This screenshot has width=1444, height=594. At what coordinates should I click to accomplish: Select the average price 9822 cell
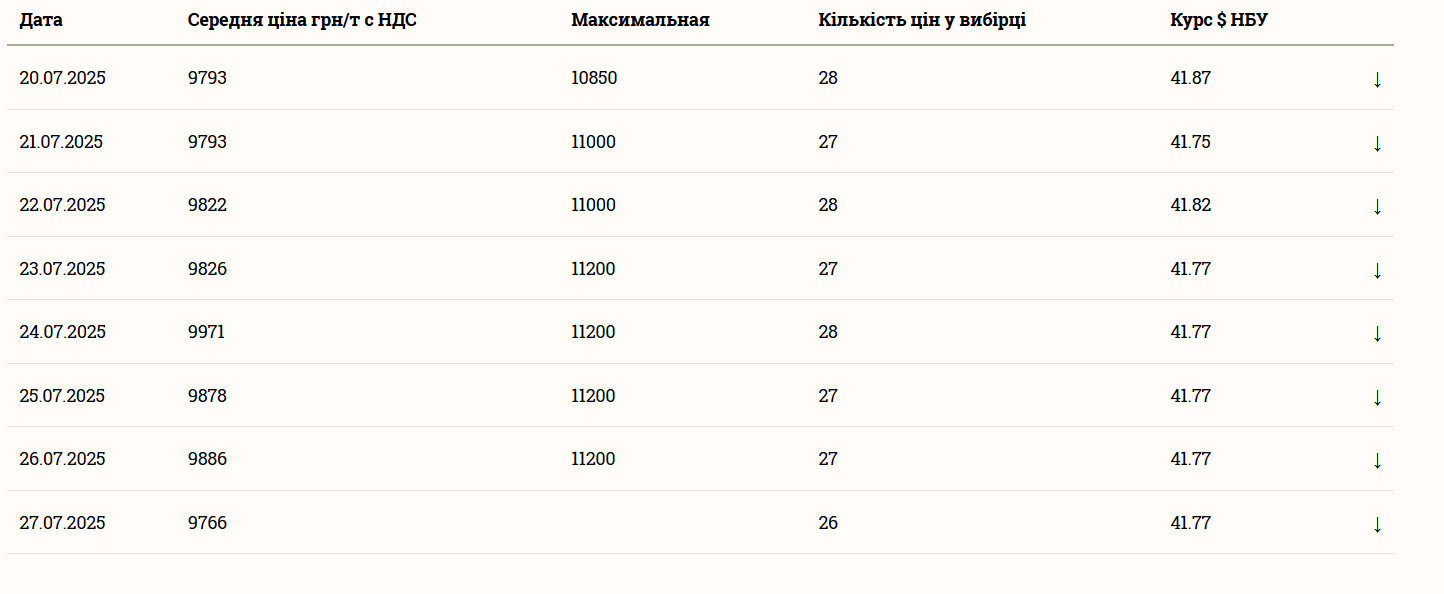(207, 205)
